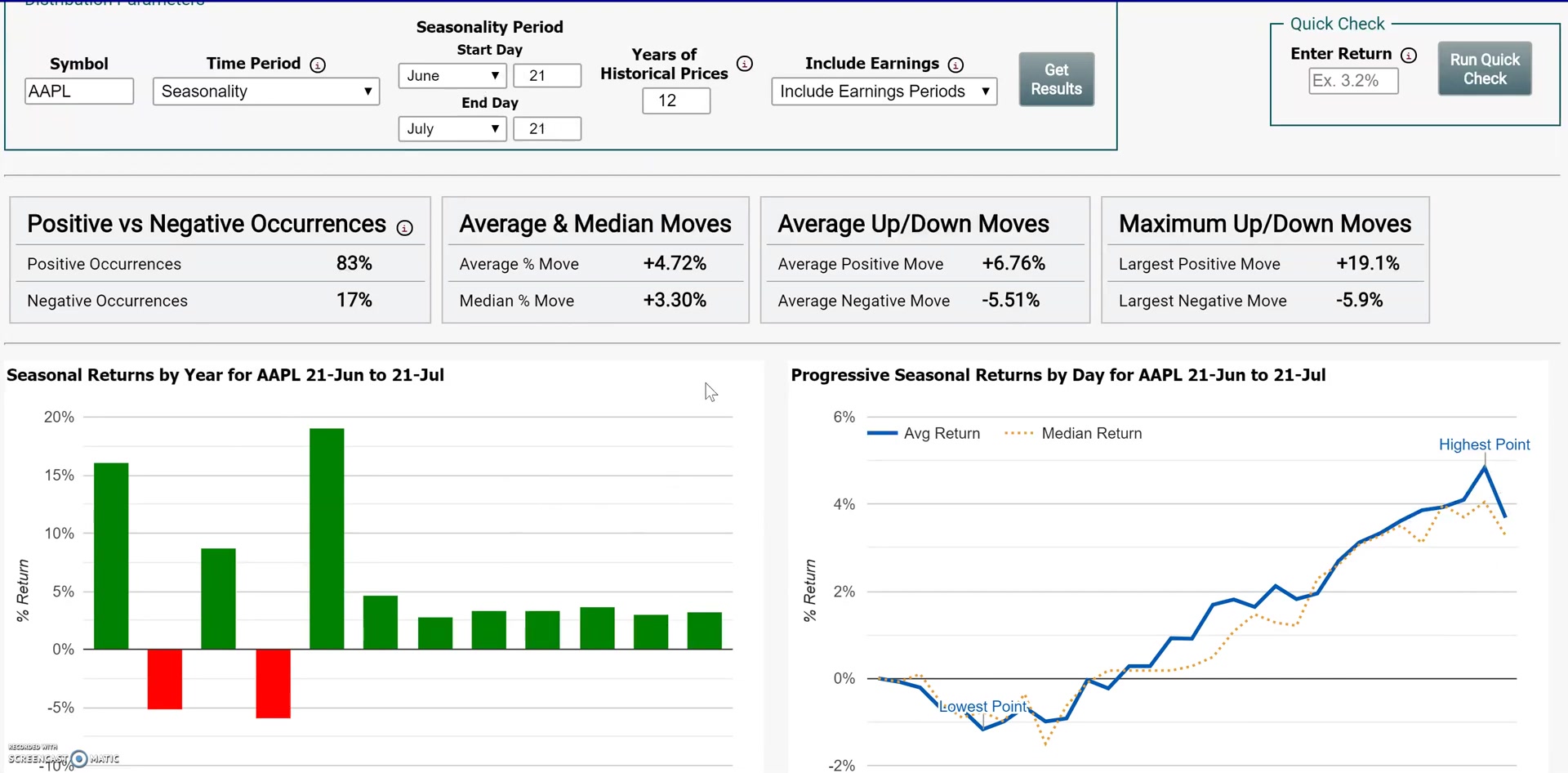Click Positive vs Negative Occurrences info icon

pos(404,228)
